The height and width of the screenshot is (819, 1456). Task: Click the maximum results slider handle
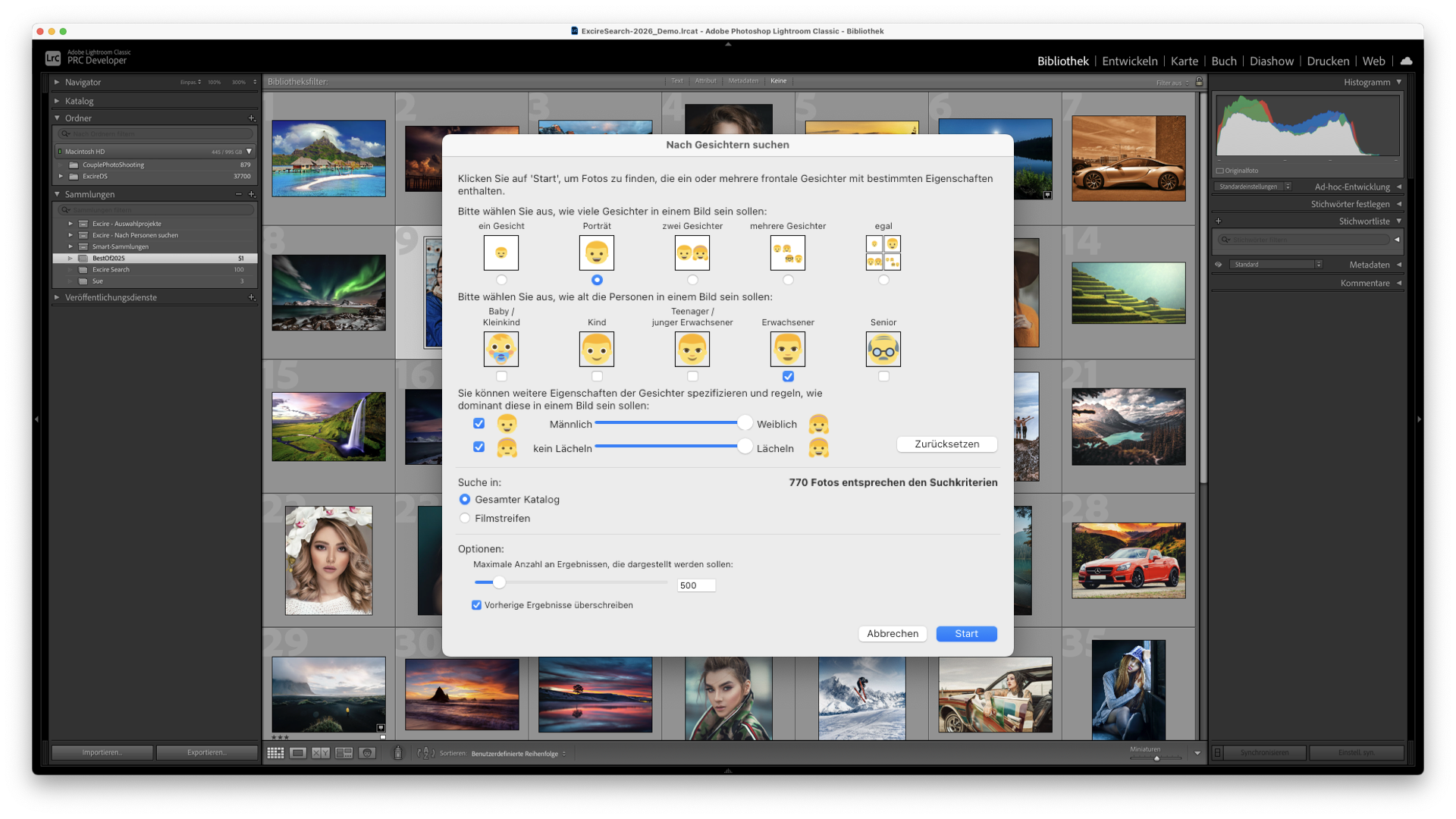click(499, 582)
